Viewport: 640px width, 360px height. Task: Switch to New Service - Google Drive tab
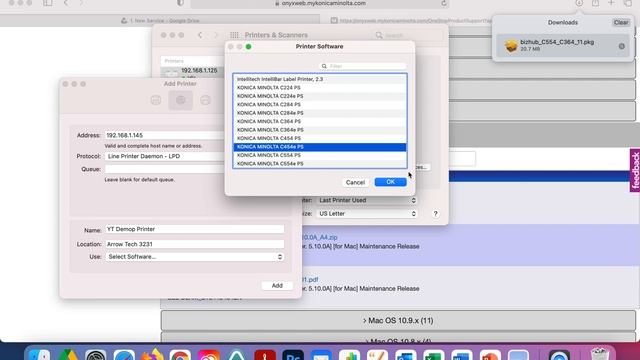pyautogui.click(x=160, y=20)
